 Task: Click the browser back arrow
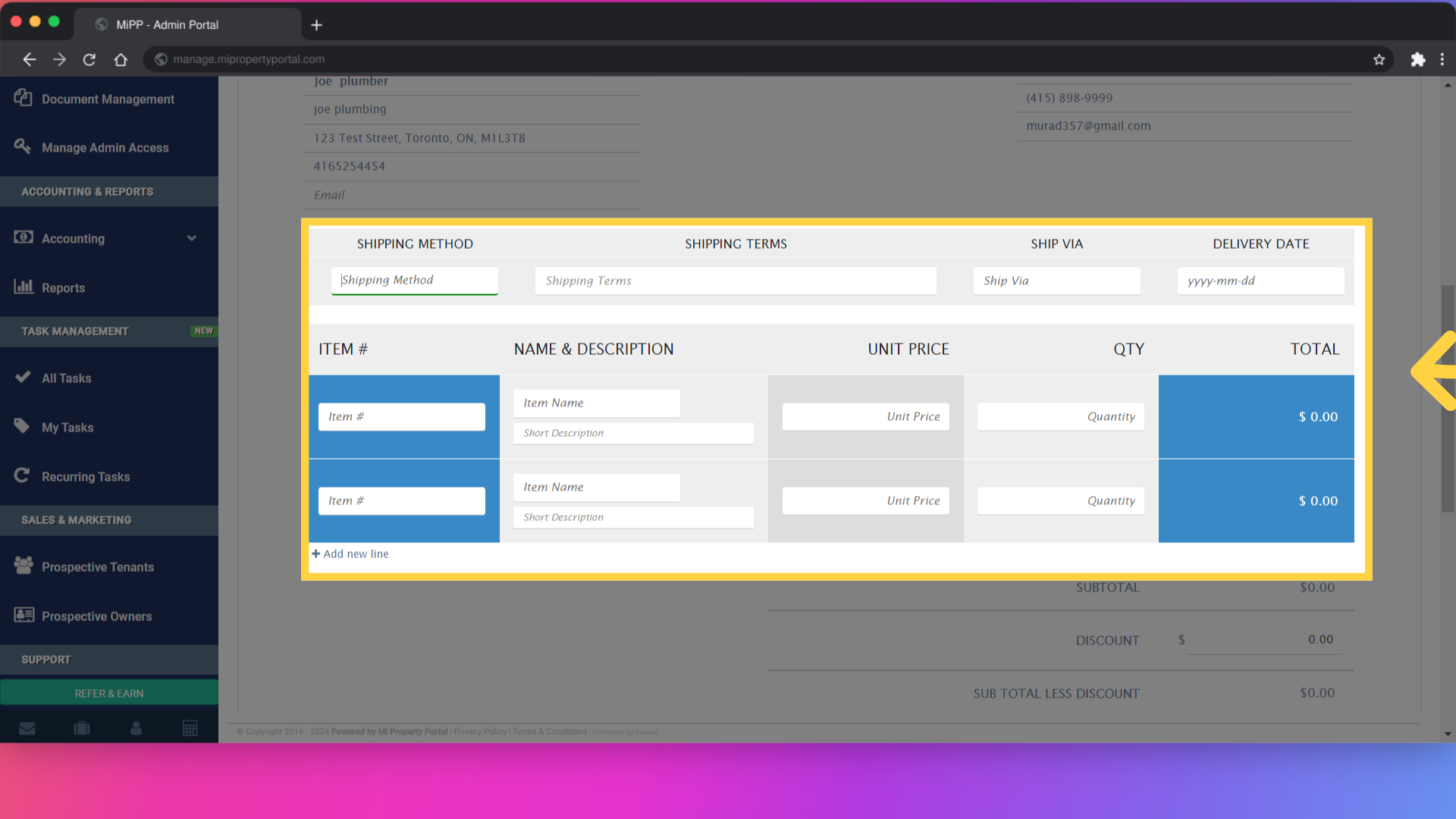click(30, 59)
